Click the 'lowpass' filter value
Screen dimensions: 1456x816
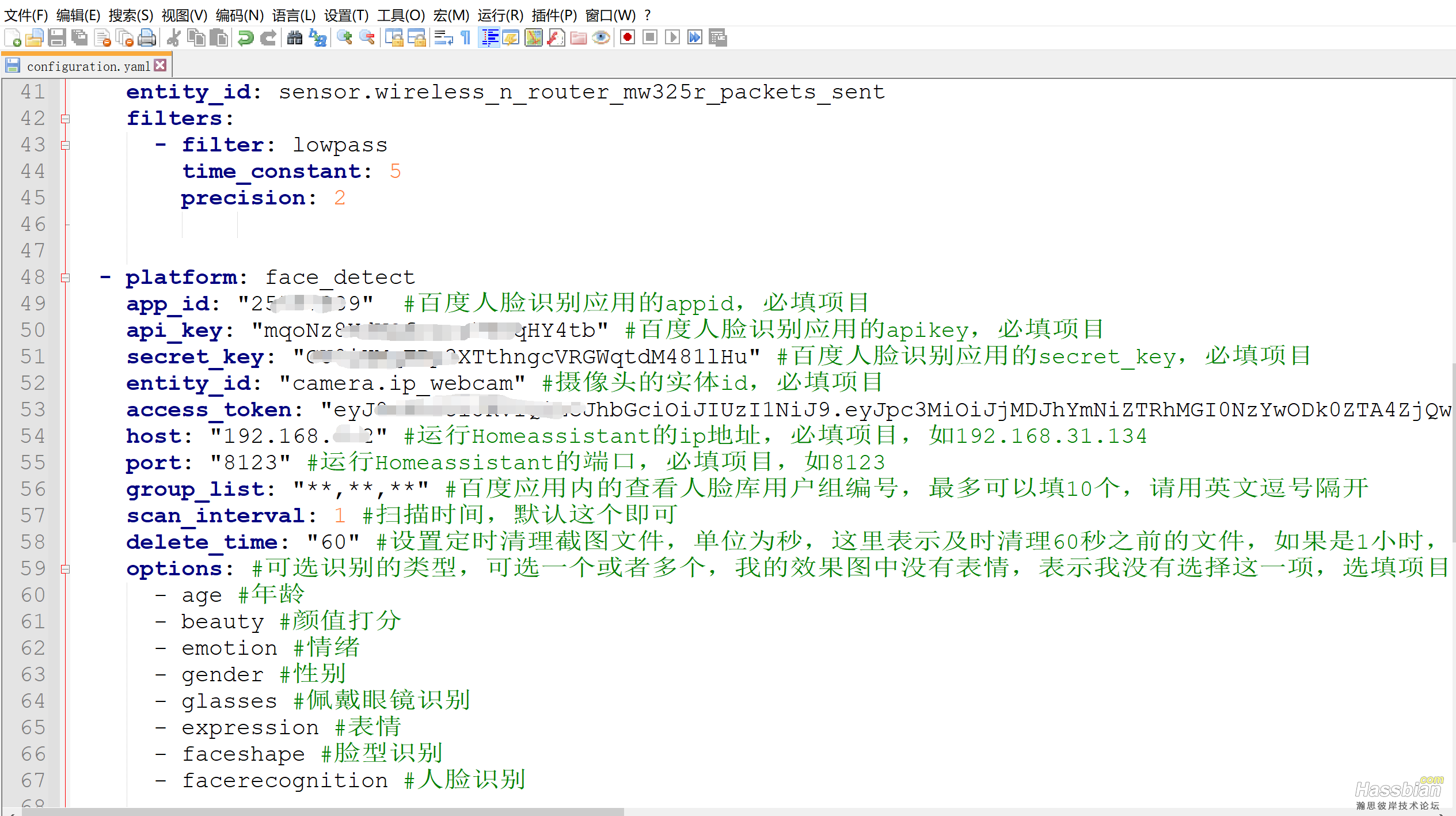(x=340, y=145)
